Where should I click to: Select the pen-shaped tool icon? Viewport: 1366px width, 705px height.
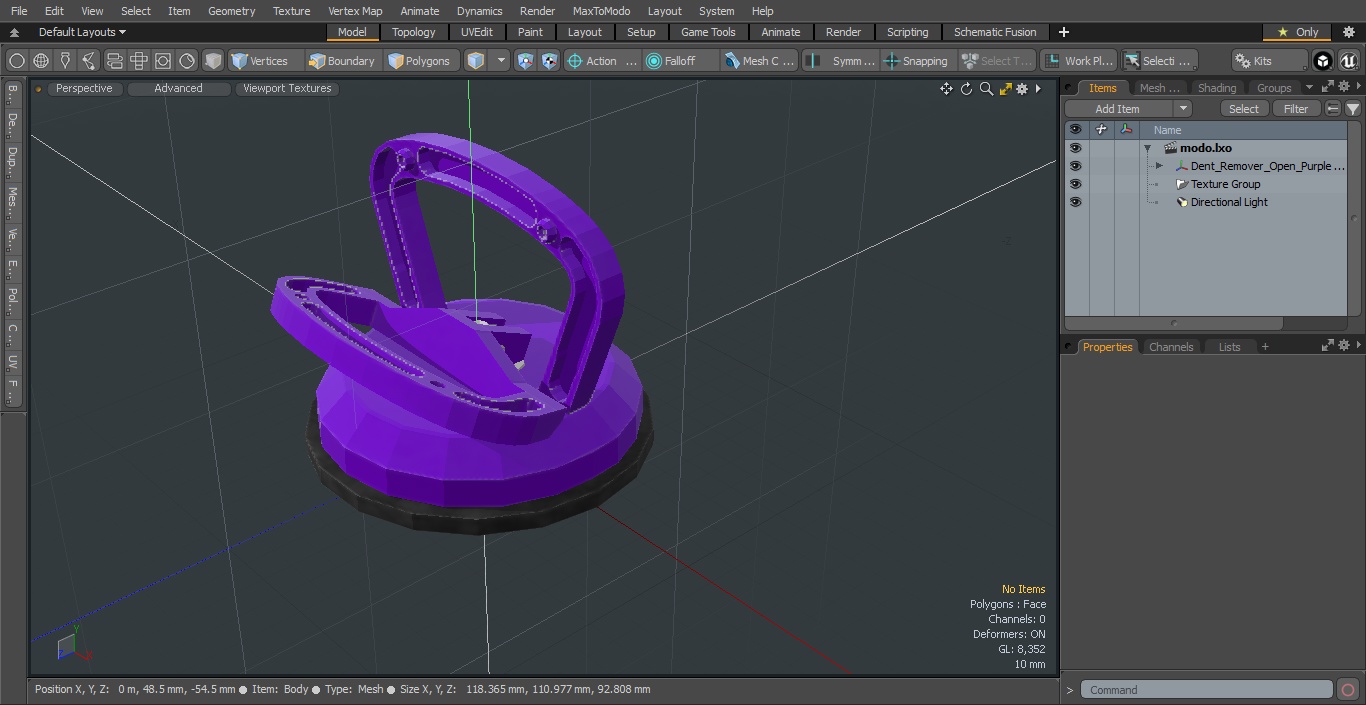tap(65, 61)
